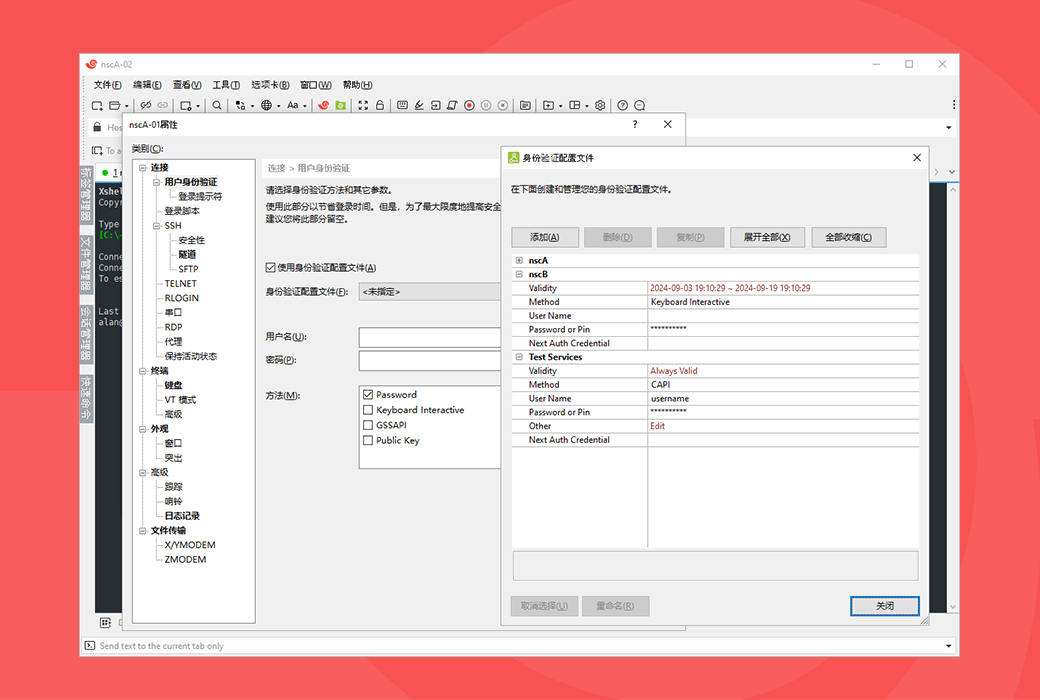This screenshot has width=1040, height=700.
Task: Click the red Xshell swirl toolbar icon
Action: tap(324, 105)
